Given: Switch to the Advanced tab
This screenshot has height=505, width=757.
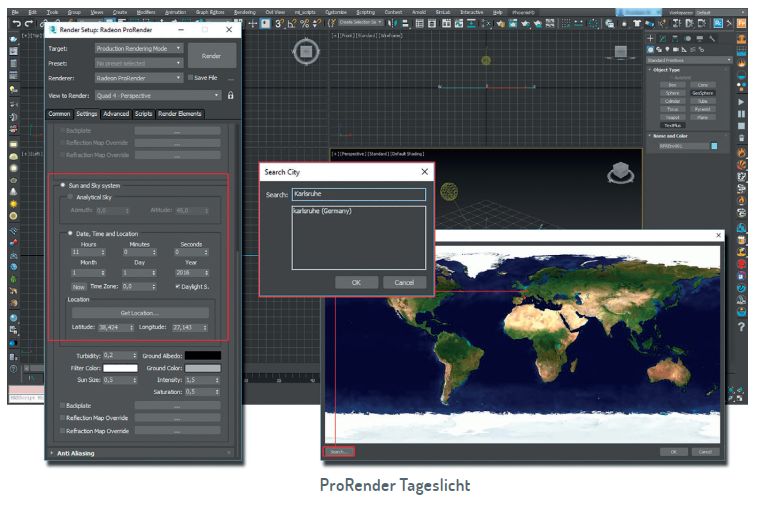Looking at the screenshot, I should (116, 114).
